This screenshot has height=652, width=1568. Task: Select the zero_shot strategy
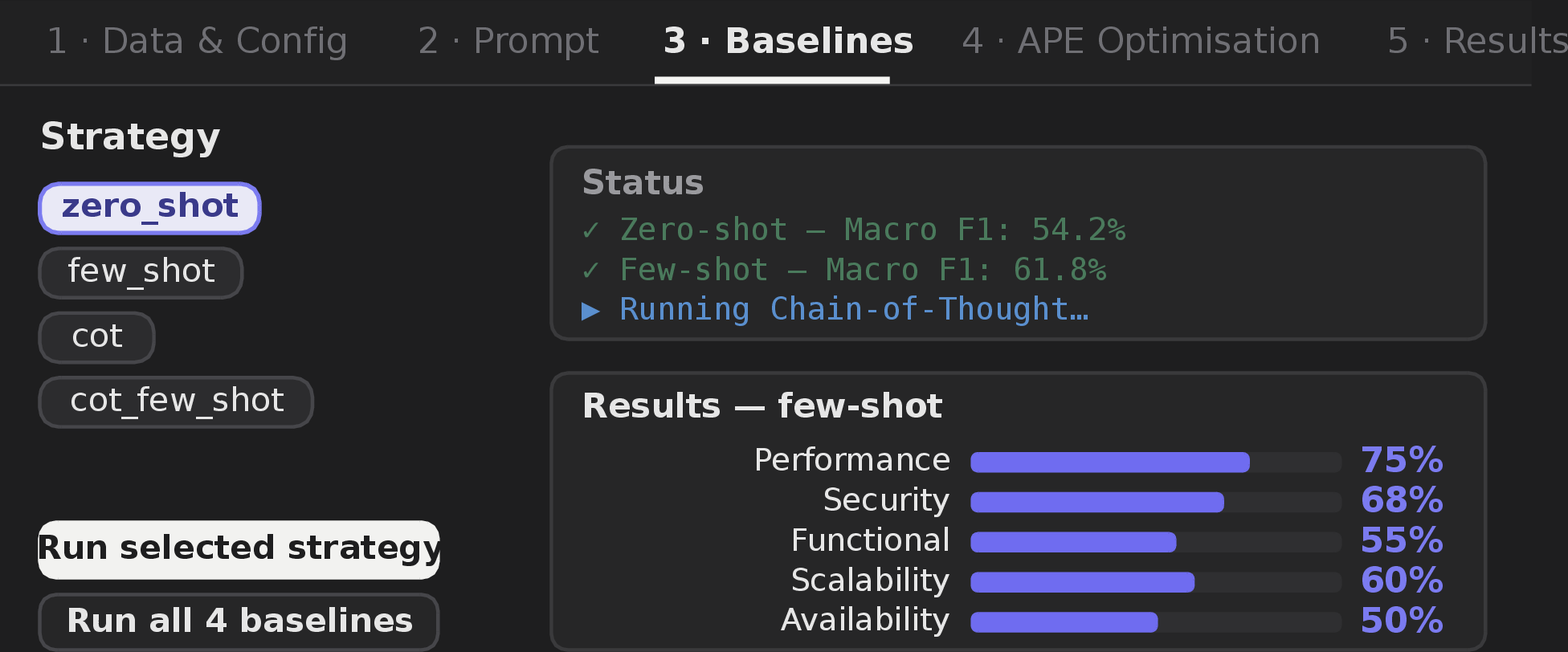149,208
